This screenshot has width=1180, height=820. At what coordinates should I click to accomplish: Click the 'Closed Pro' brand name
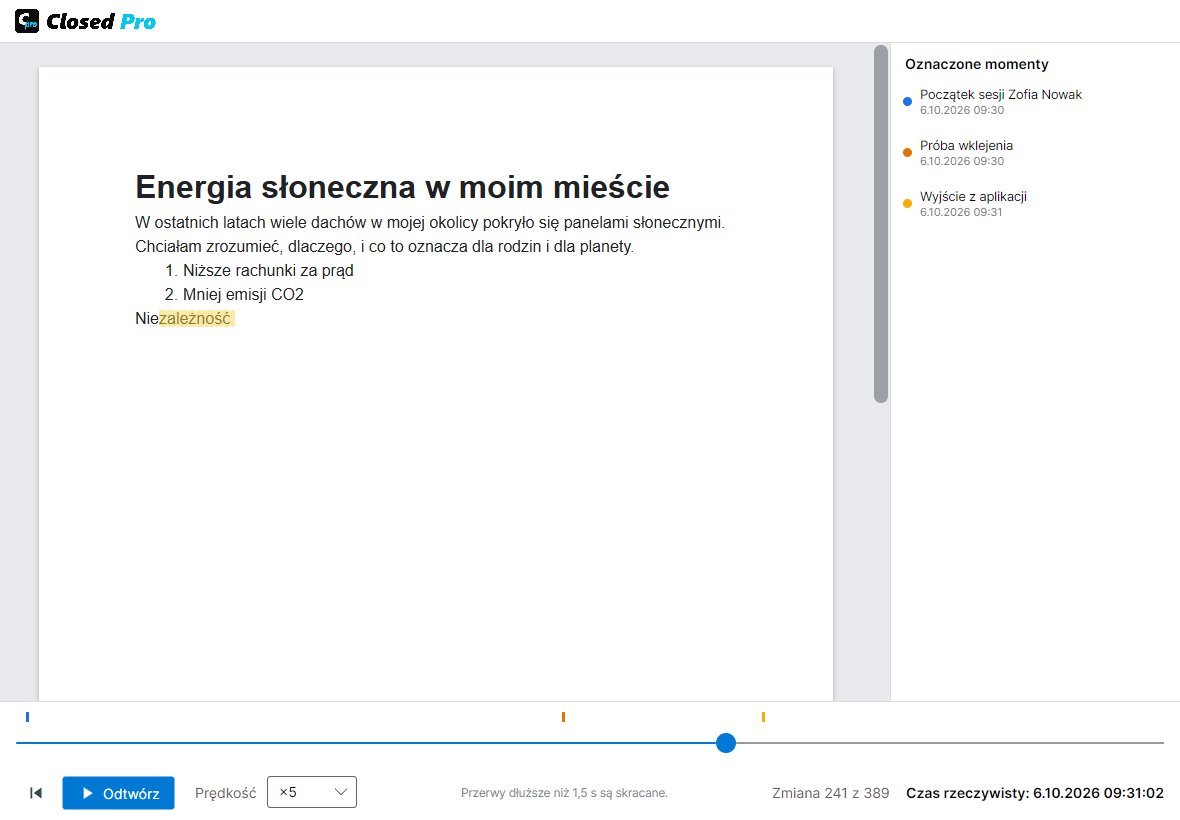coord(101,22)
